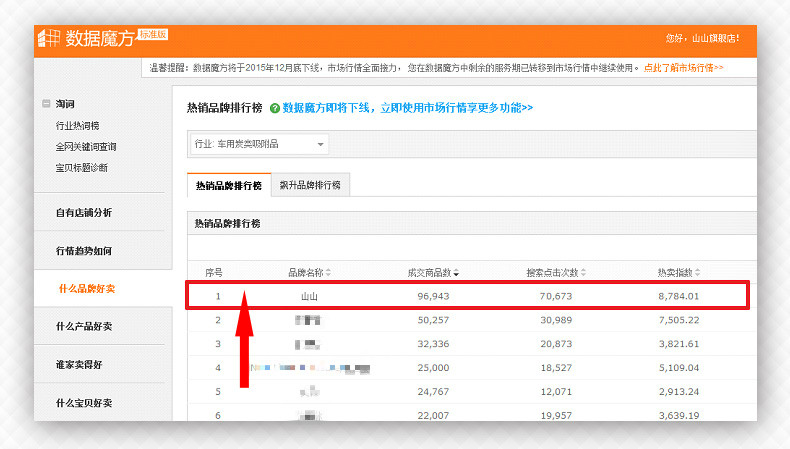Image resolution: width=790 pixels, height=449 pixels.
Task: Click the 18,527 cell
Action: point(556,368)
